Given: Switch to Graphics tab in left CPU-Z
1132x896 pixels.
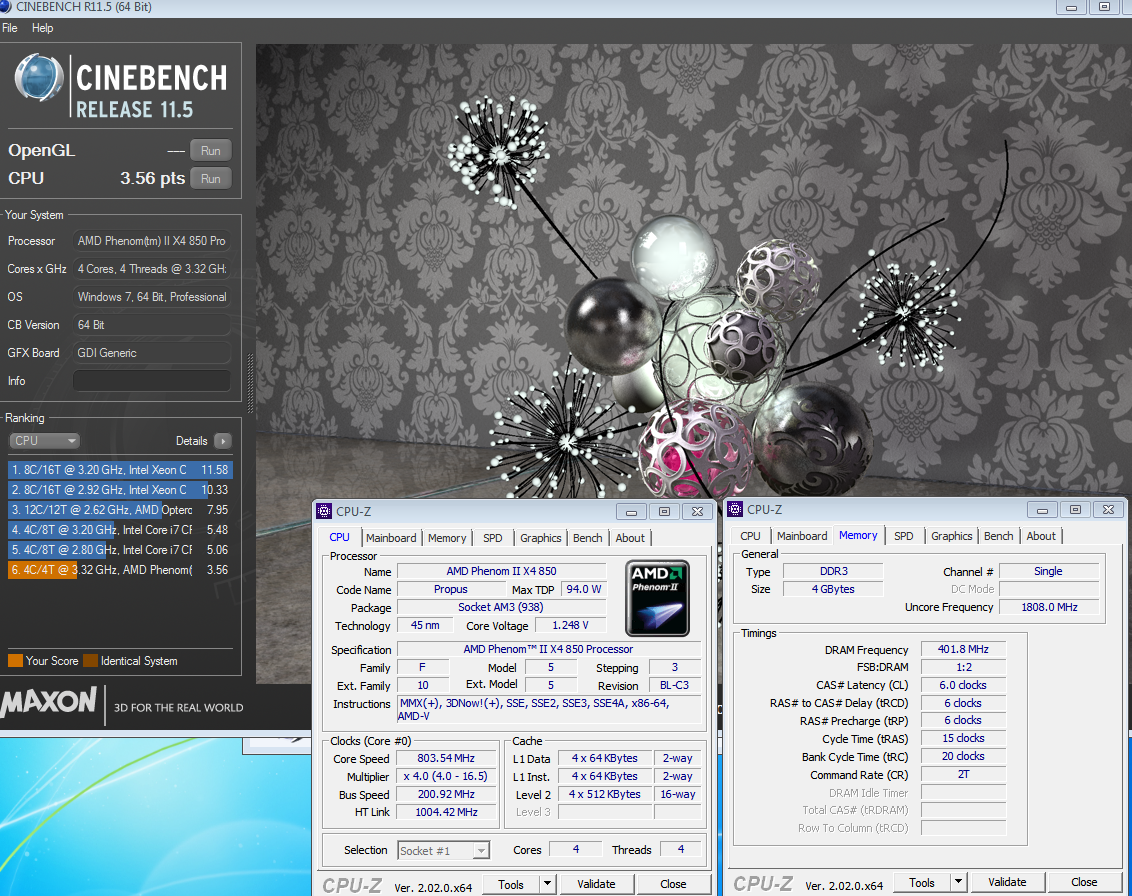Looking at the screenshot, I should (541, 538).
